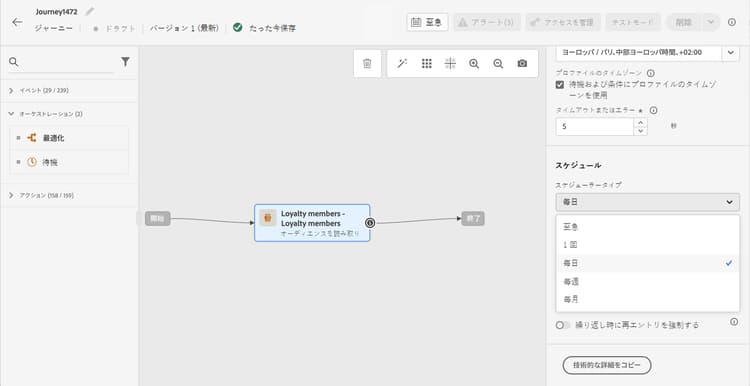This screenshot has width=750, height=386.
Task: Click the crosshair alignment guides icon
Action: pos(450,64)
